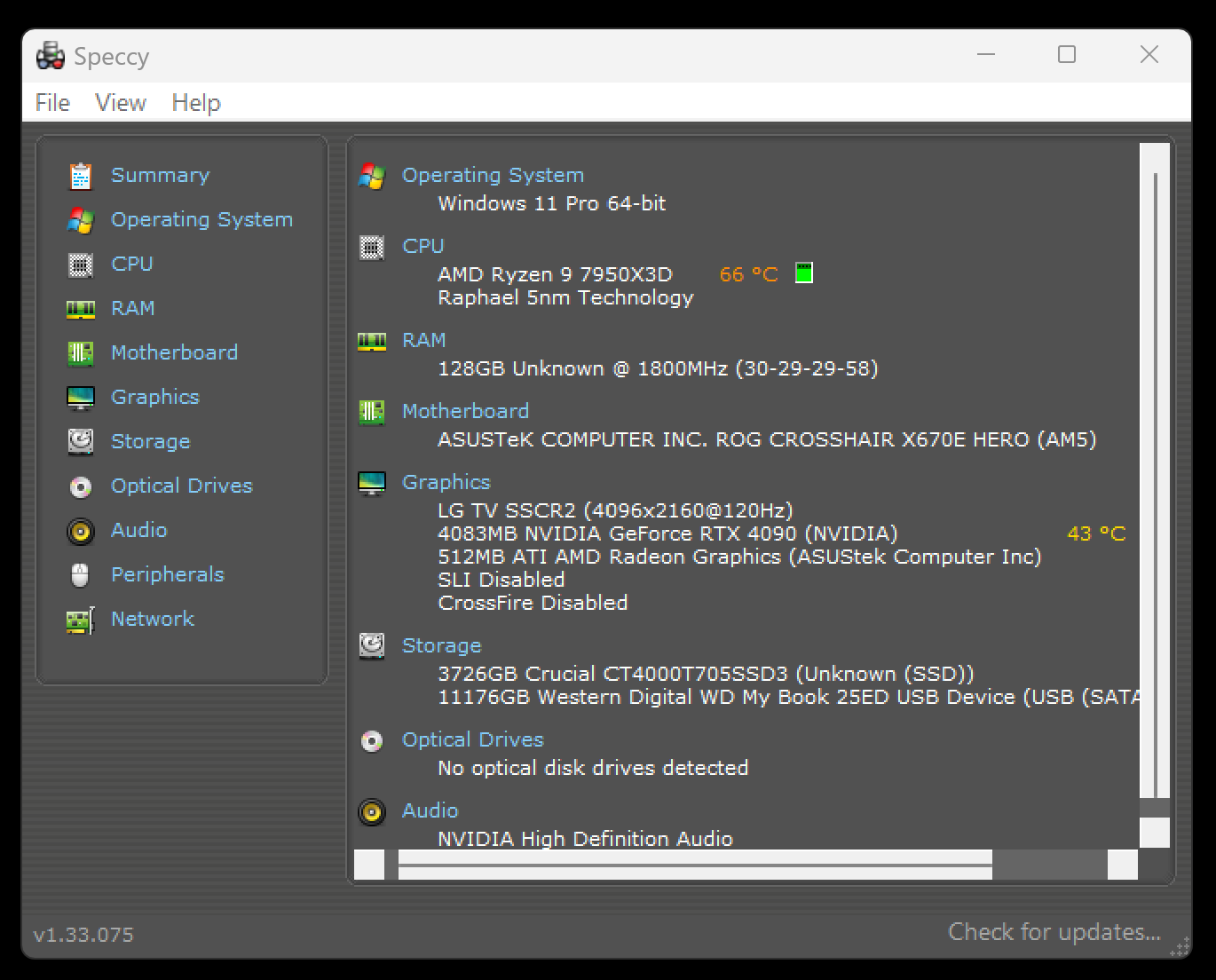This screenshot has height=980, width=1216.
Task: Open the Optical Drives heading link in summary
Action: tap(473, 739)
